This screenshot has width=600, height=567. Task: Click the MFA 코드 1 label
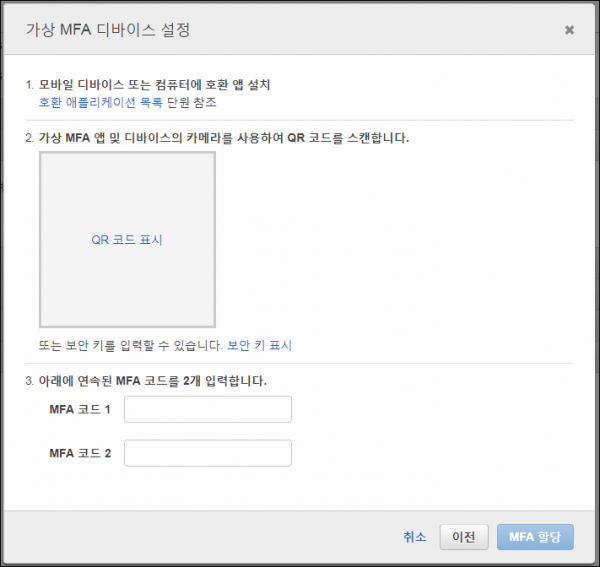[x=80, y=410]
